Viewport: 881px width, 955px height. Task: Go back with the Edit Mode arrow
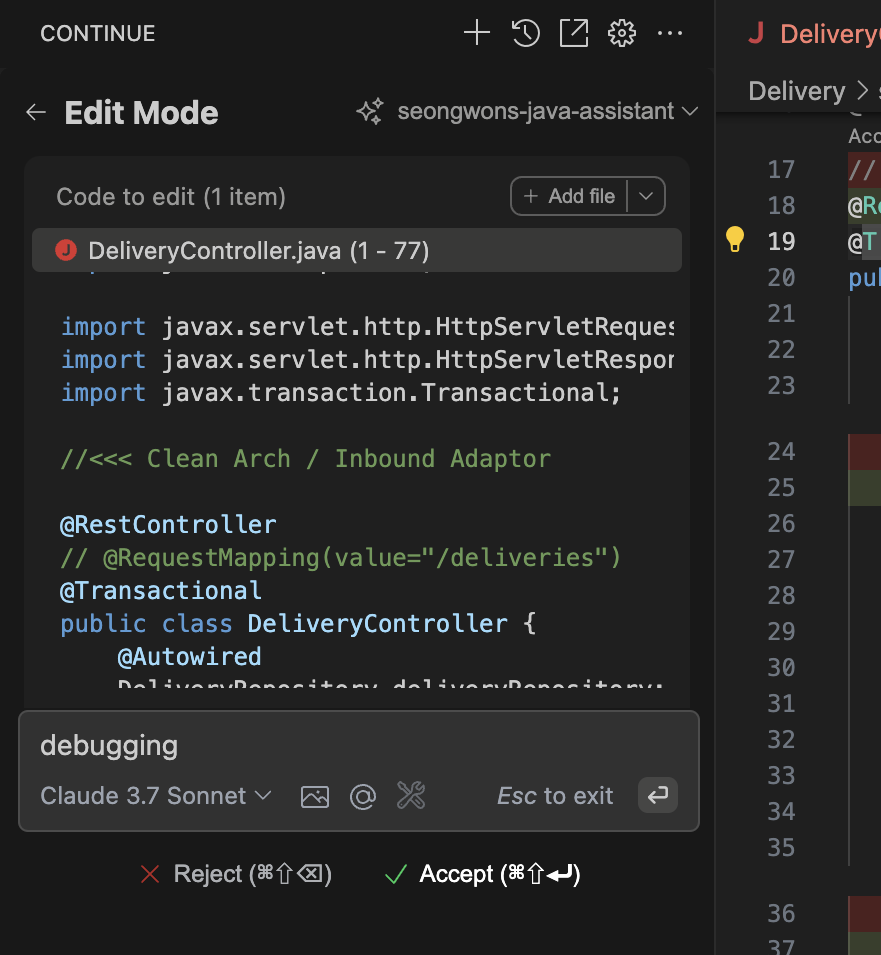(x=36, y=113)
